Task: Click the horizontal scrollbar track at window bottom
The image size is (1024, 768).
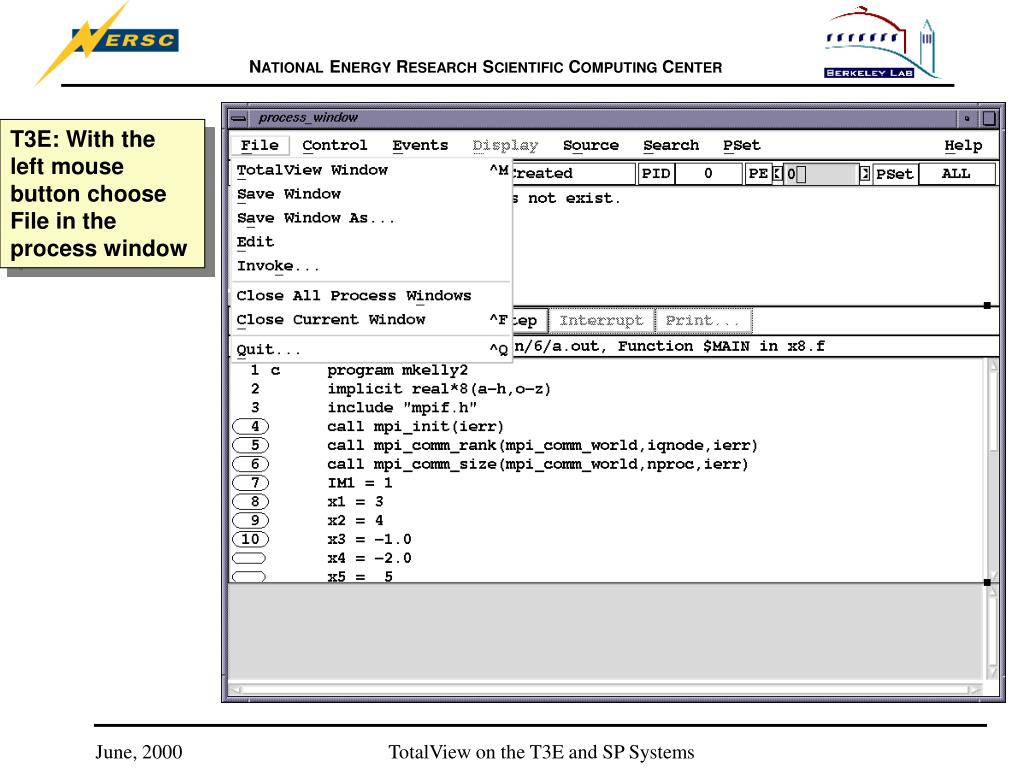Action: pyautogui.click(x=605, y=689)
